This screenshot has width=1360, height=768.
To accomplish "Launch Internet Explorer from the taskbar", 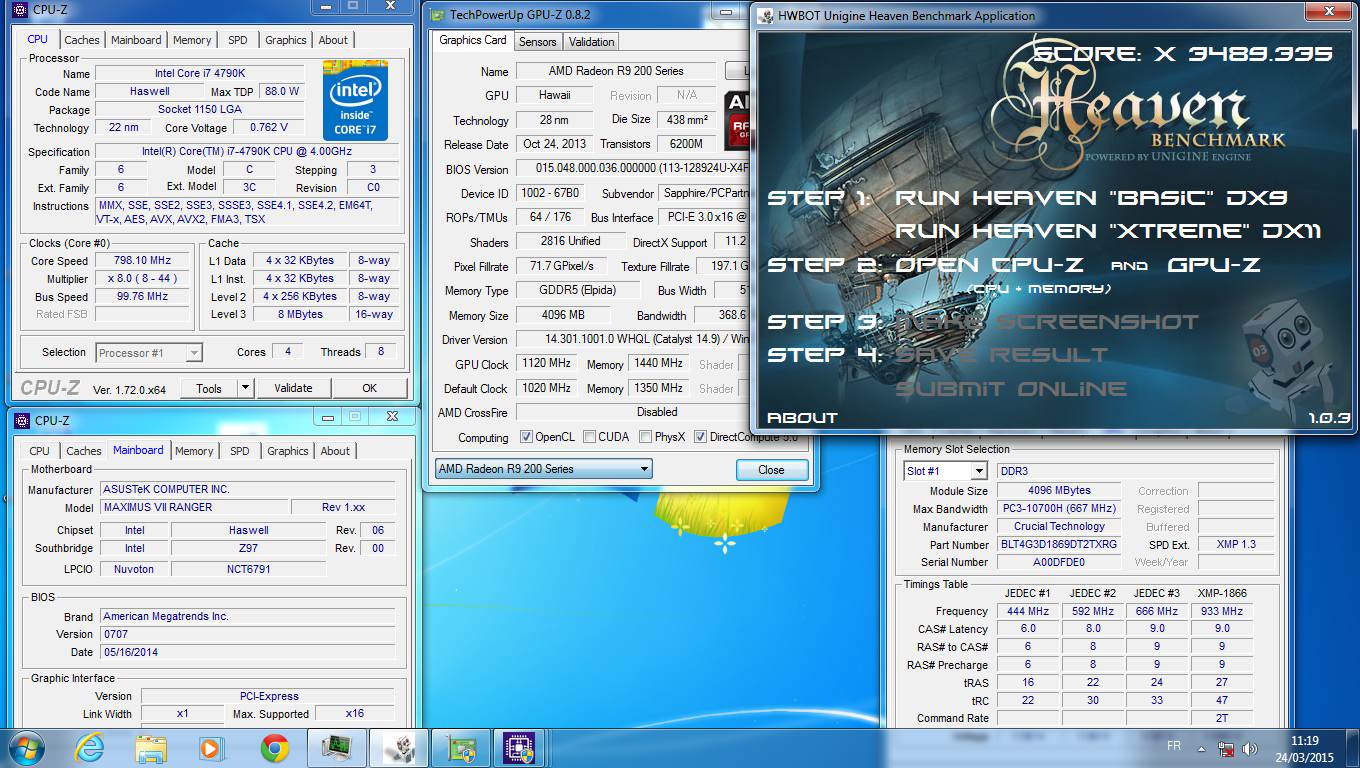I will tap(89, 748).
